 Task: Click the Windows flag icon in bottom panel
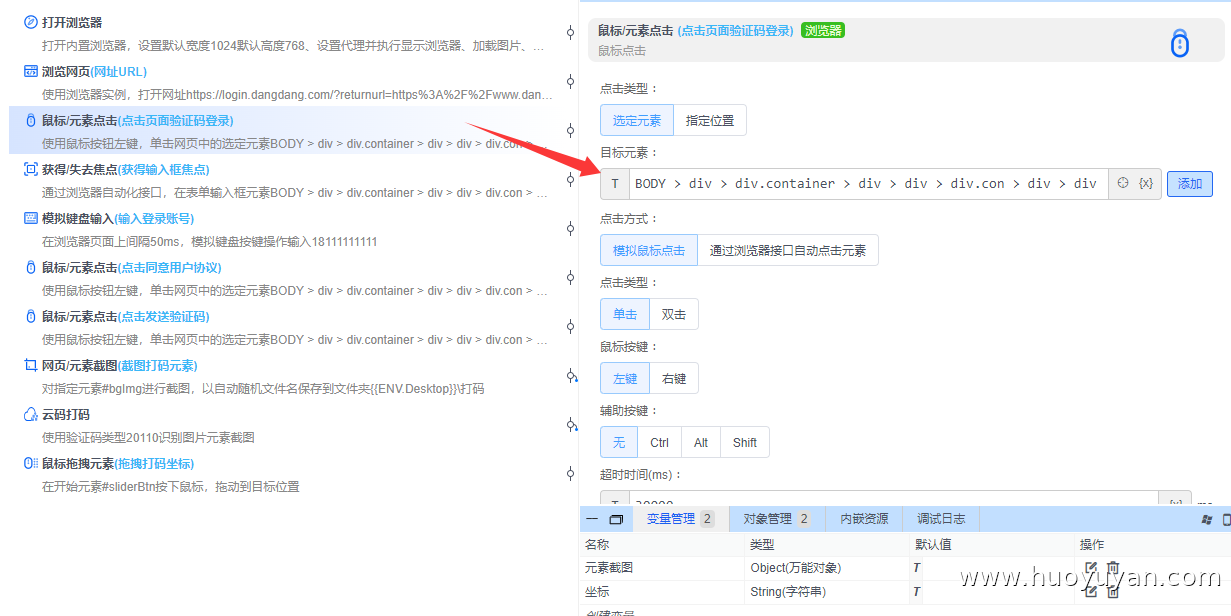point(1207,519)
